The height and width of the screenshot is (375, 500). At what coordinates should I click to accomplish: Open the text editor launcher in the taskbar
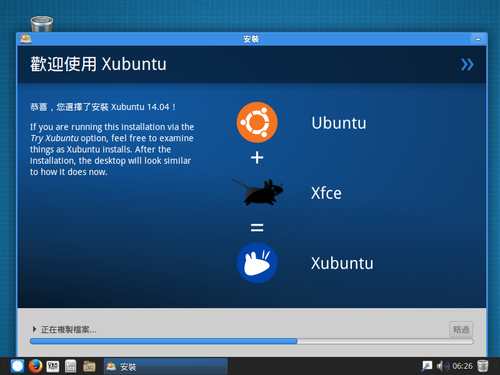coord(70,366)
